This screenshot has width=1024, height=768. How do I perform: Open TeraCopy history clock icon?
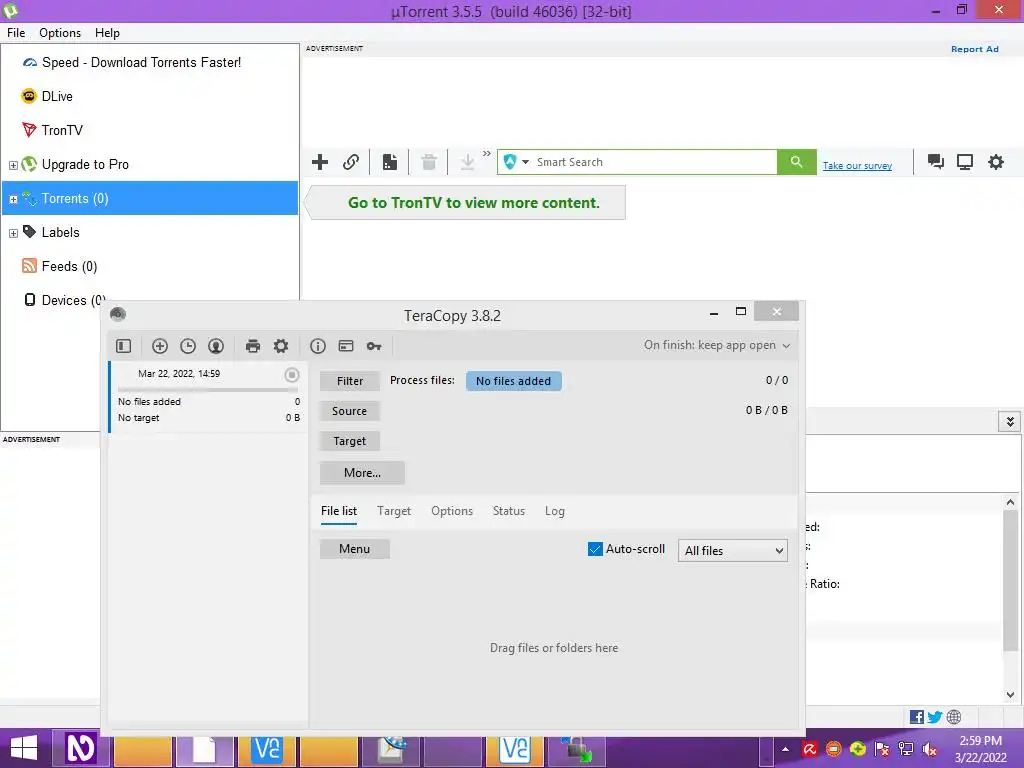click(187, 346)
